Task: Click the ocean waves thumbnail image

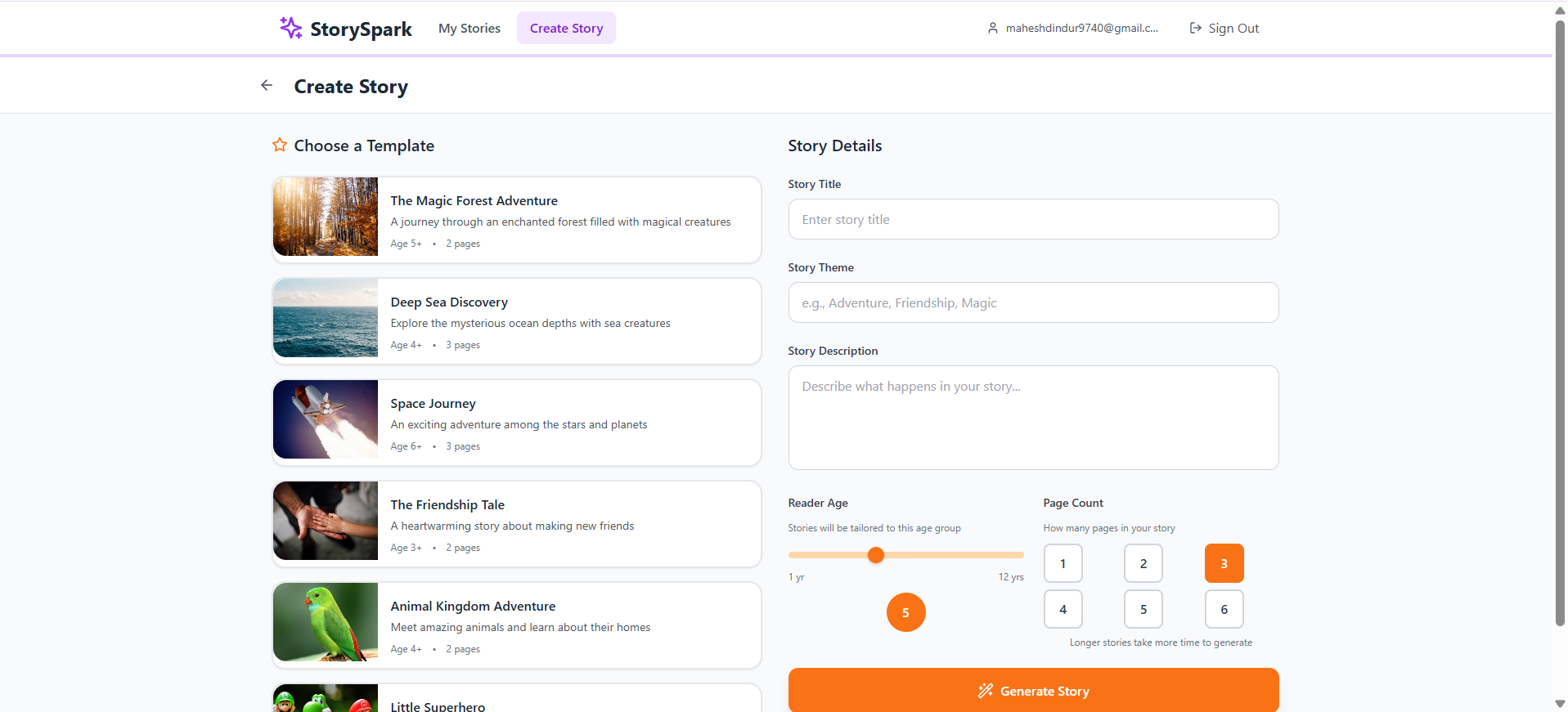Action: [326, 318]
